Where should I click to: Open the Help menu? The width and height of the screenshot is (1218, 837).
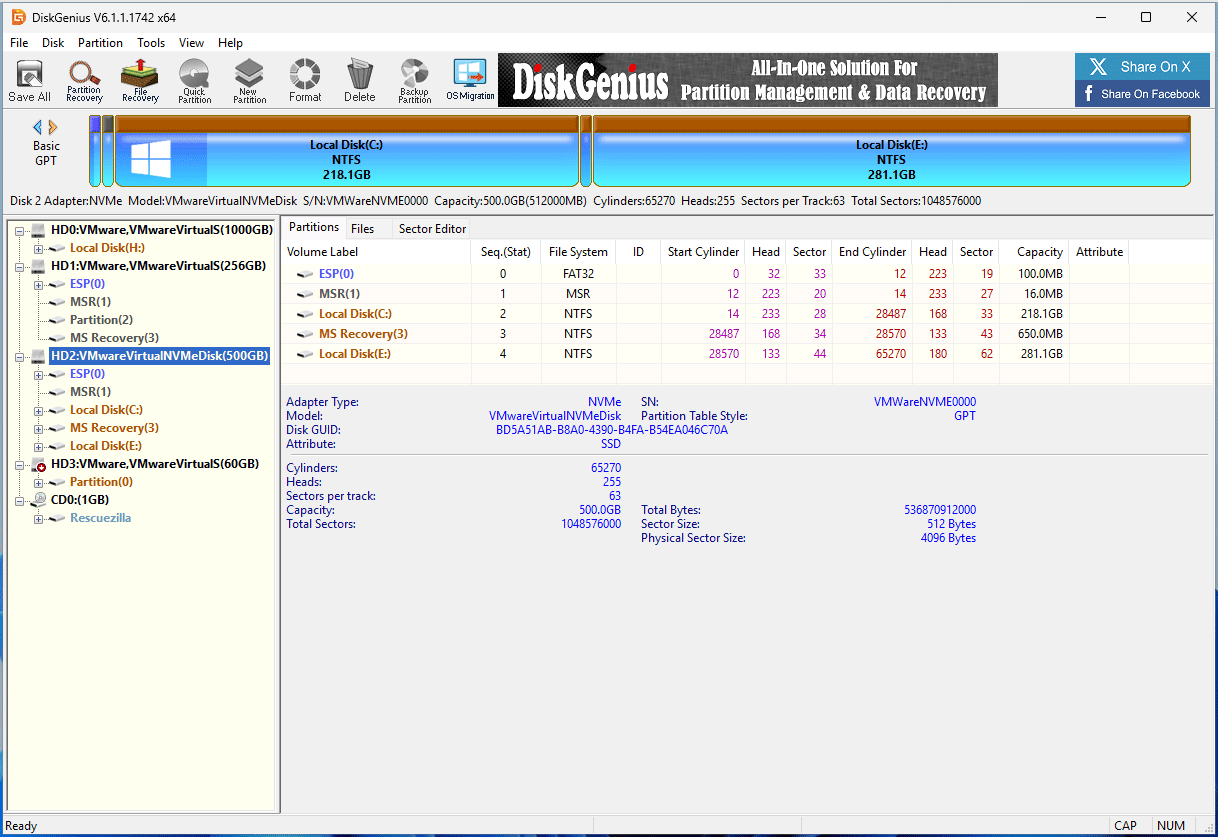[x=230, y=43]
